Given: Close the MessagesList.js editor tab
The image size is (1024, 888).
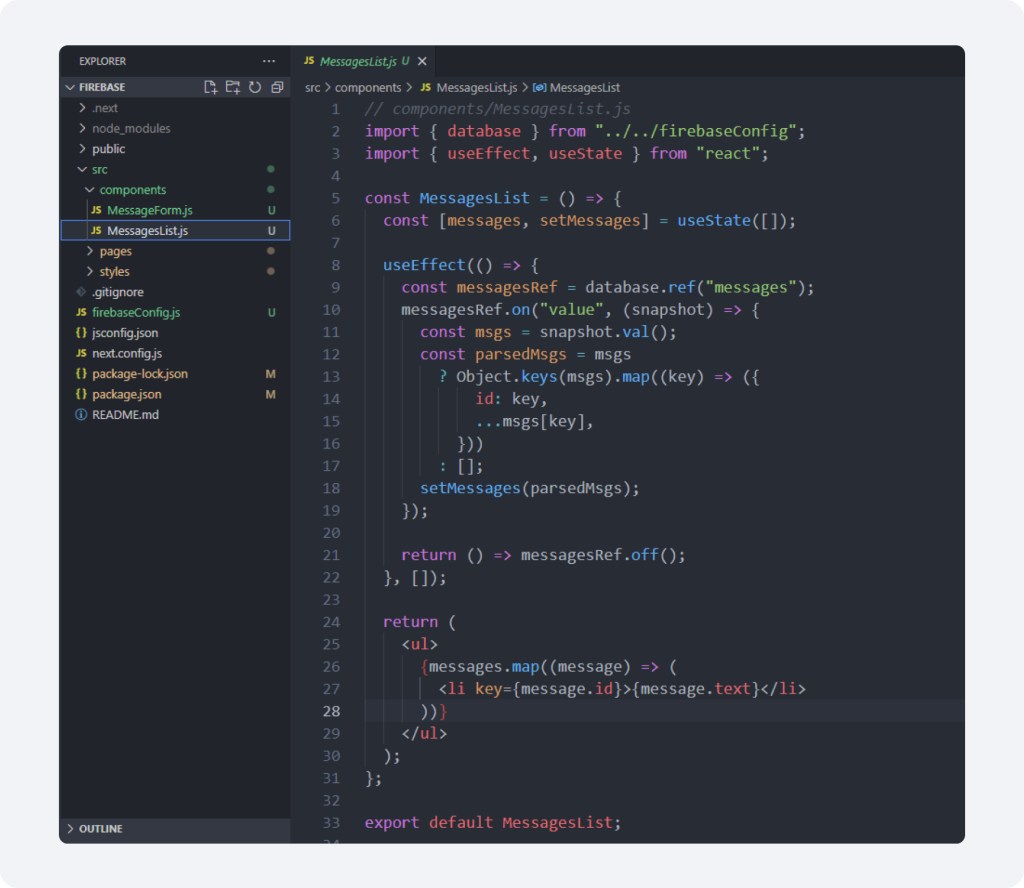Looking at the screenshot, I should 423,61.
